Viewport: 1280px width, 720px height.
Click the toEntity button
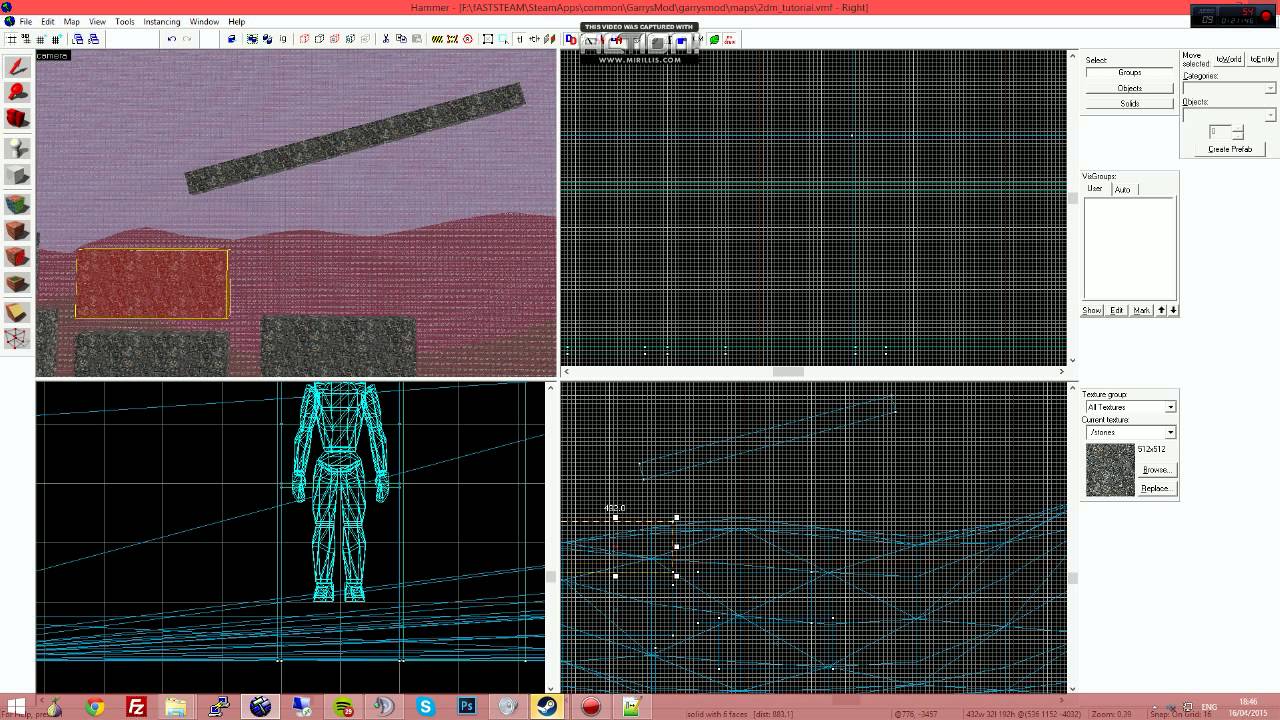(1262, 59)
